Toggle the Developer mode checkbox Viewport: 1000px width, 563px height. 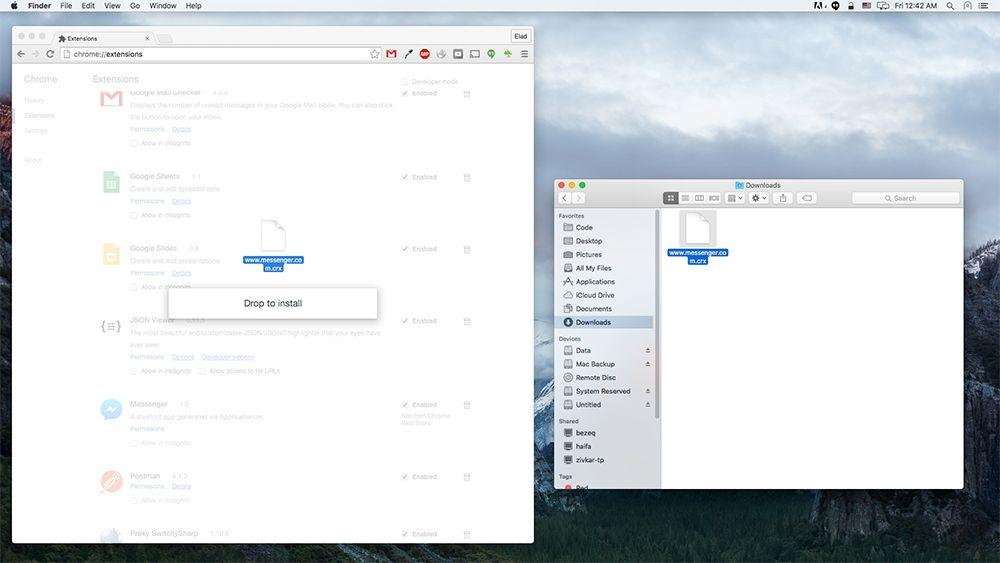pyautogui.click(x=404, y=82)
